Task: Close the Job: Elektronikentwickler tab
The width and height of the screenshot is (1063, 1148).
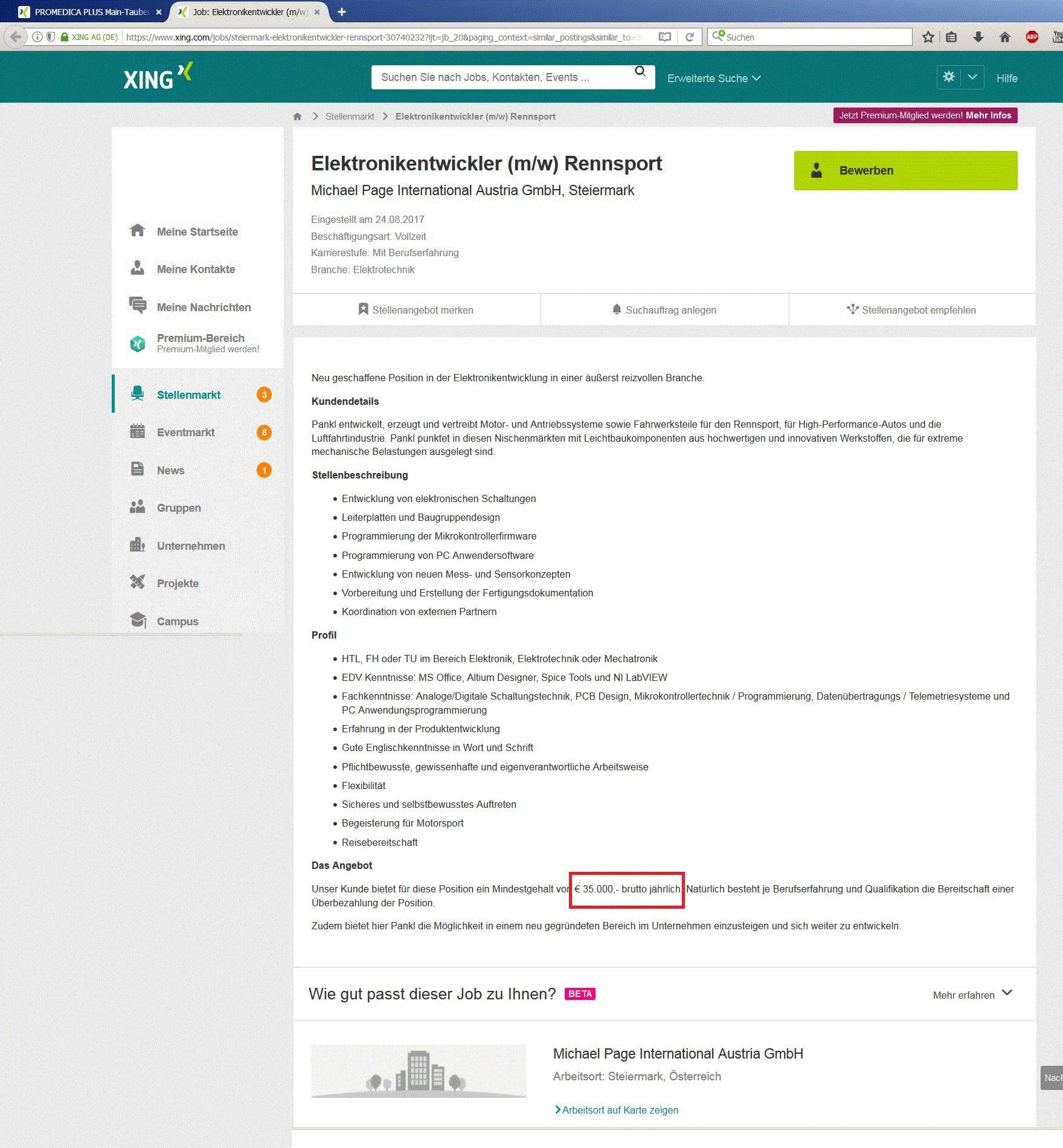Action: [x=317, y=12]
